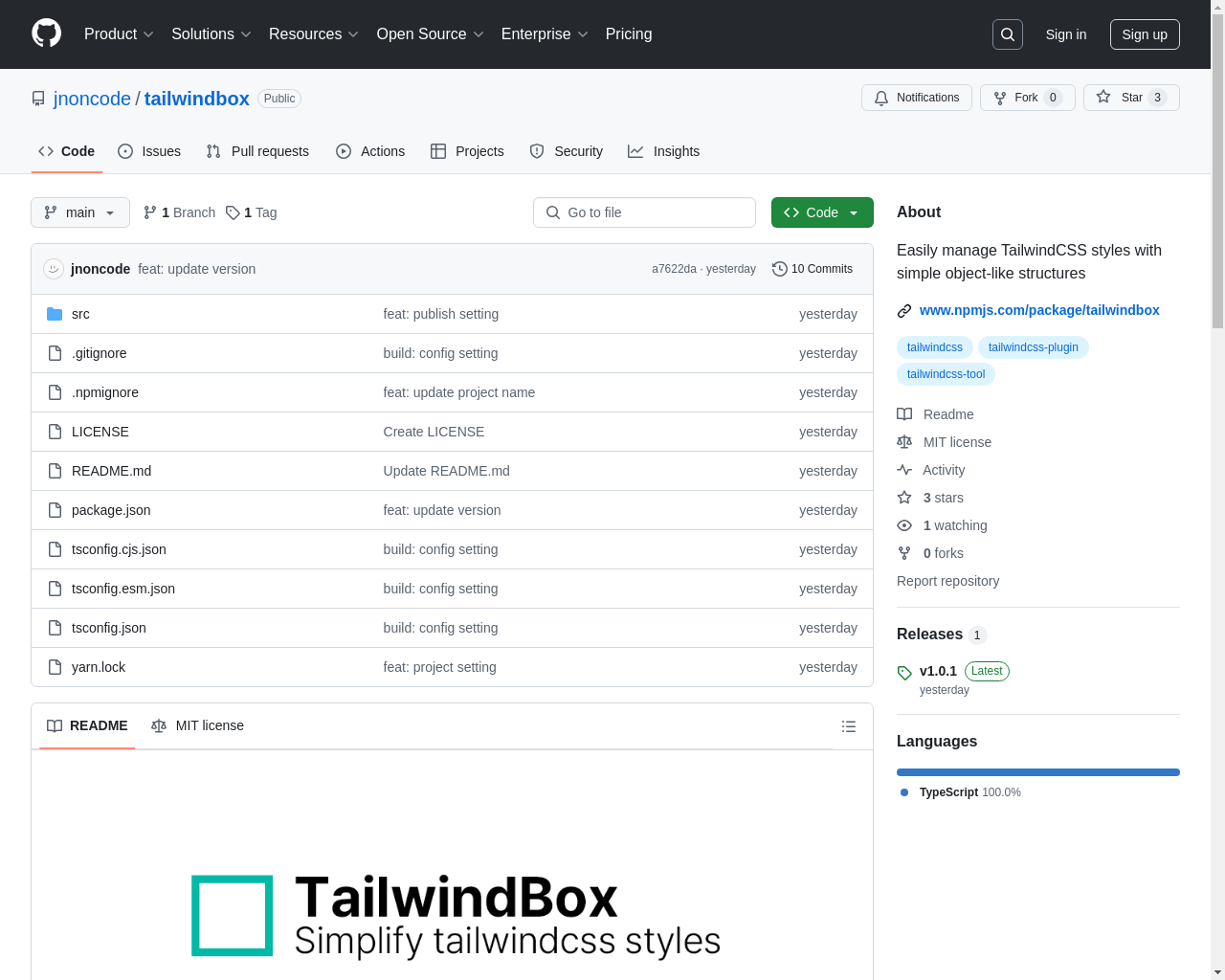The image size is (1225, 980).
Task: Click the eye icon beside 1 watching
Action: [904, 525]
